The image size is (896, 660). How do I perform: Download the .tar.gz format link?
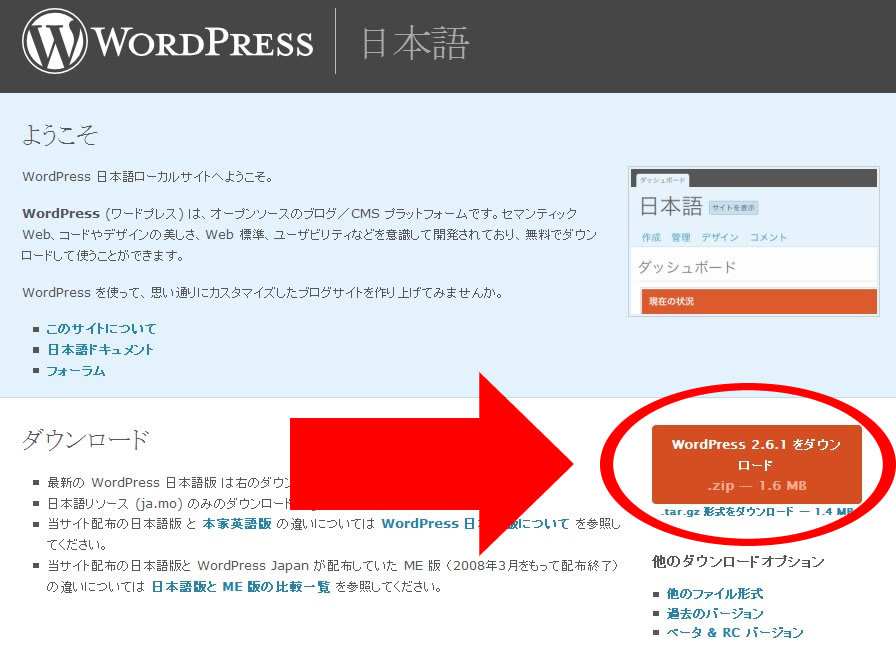(757, 511)
